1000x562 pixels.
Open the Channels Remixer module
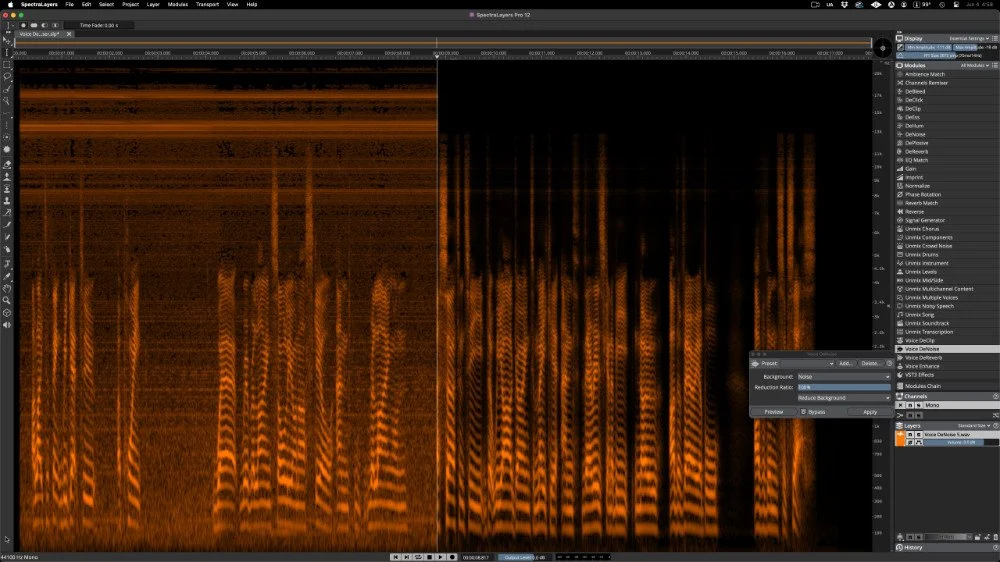tap(926, 83)
